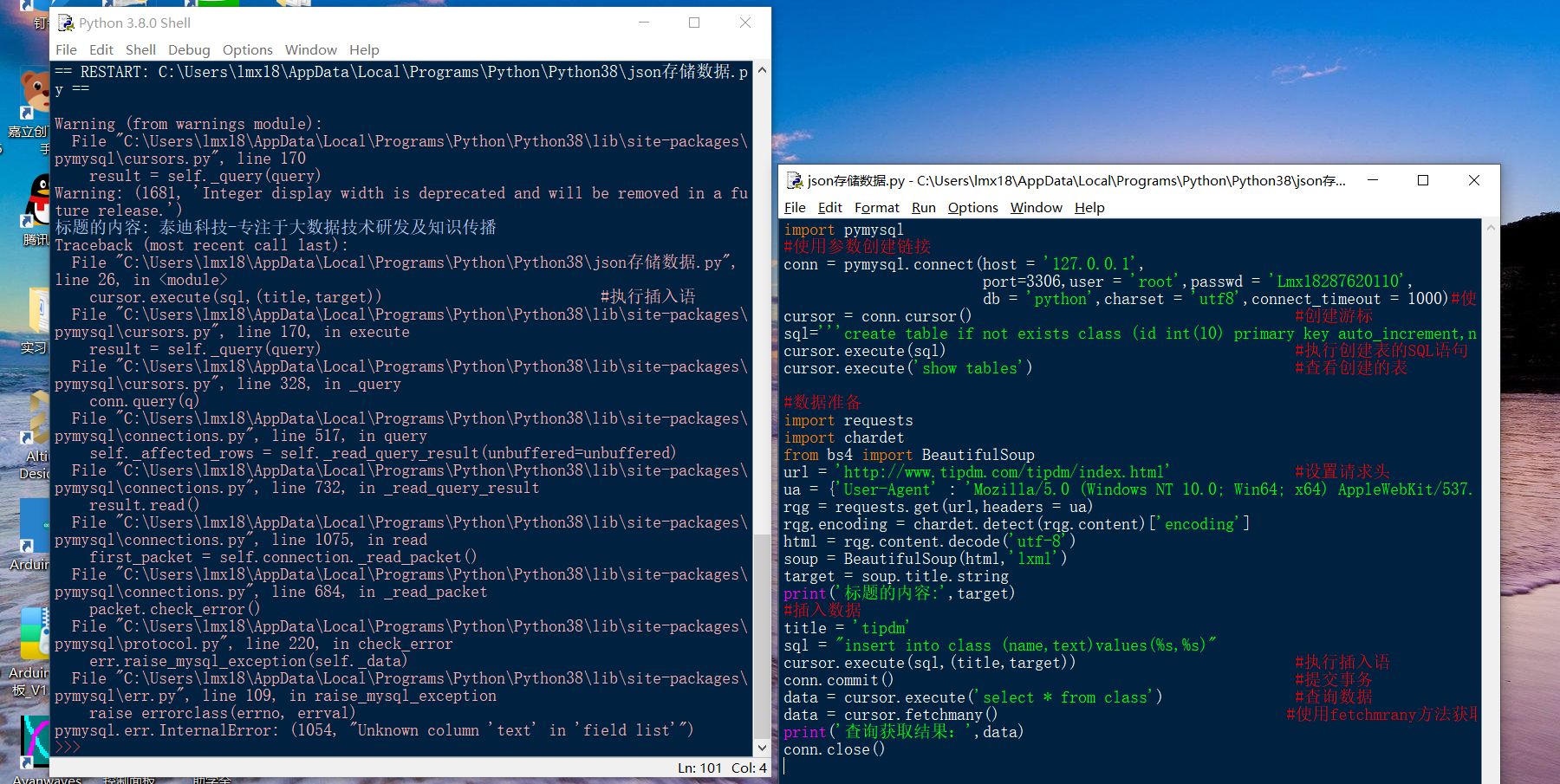
Task: Click 'import chardet' line in editor
Action: coord(843,437)
